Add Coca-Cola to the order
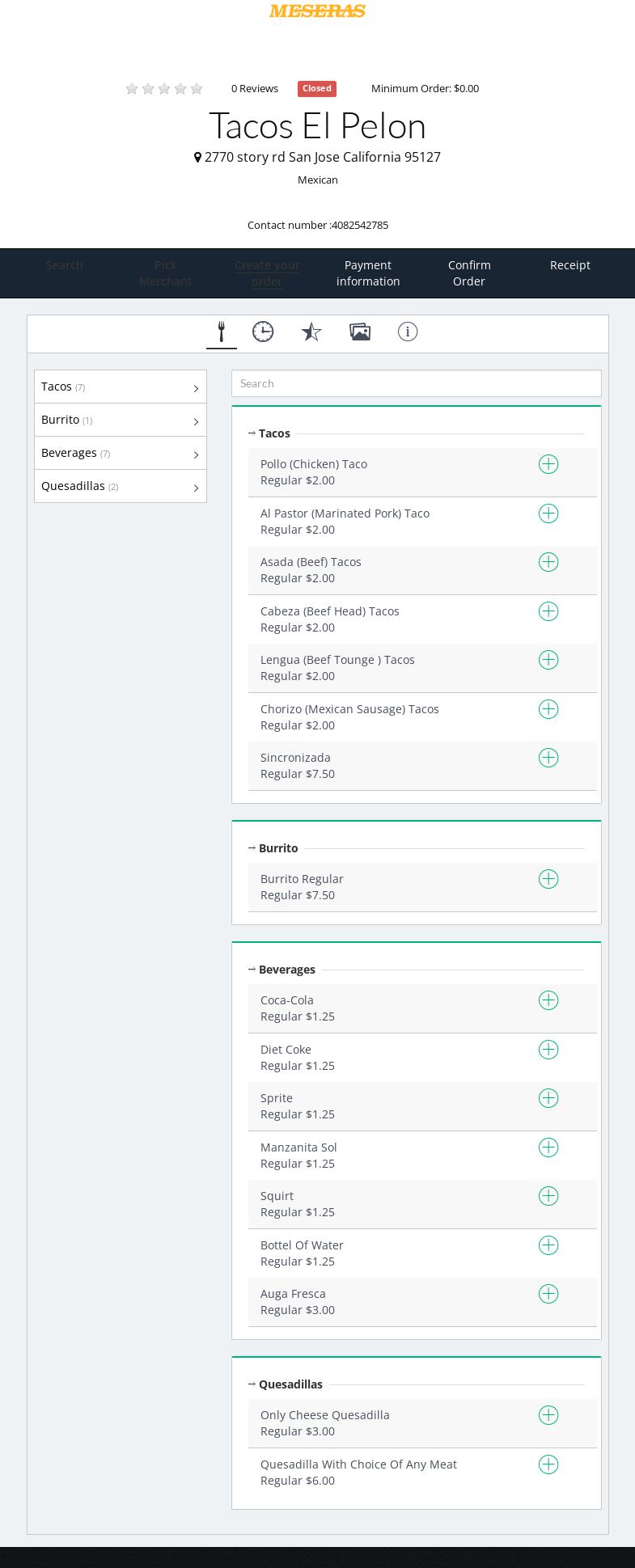635x1568 pixels. click(548, 1000)
